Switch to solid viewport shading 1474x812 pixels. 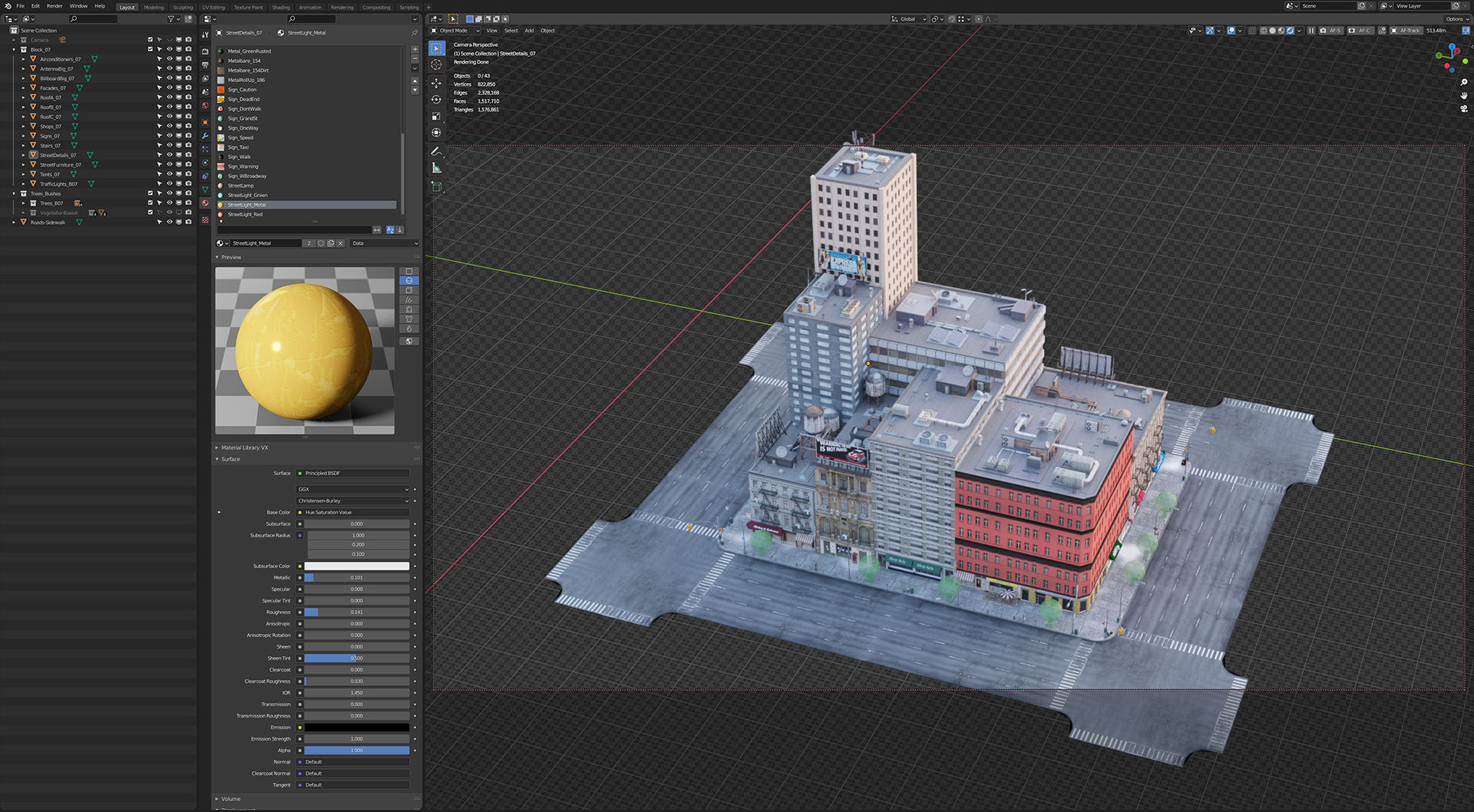(x=1272, y=31)
